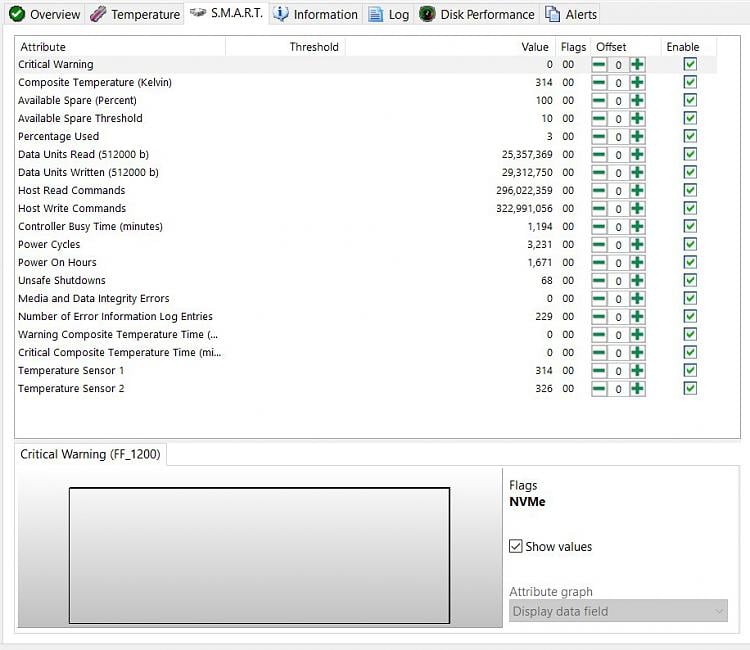Image resolution: width=750 pixels, height=650 pixels.
Task: Select Number of Error Information Log Entries row
Action: click(366, 317)
